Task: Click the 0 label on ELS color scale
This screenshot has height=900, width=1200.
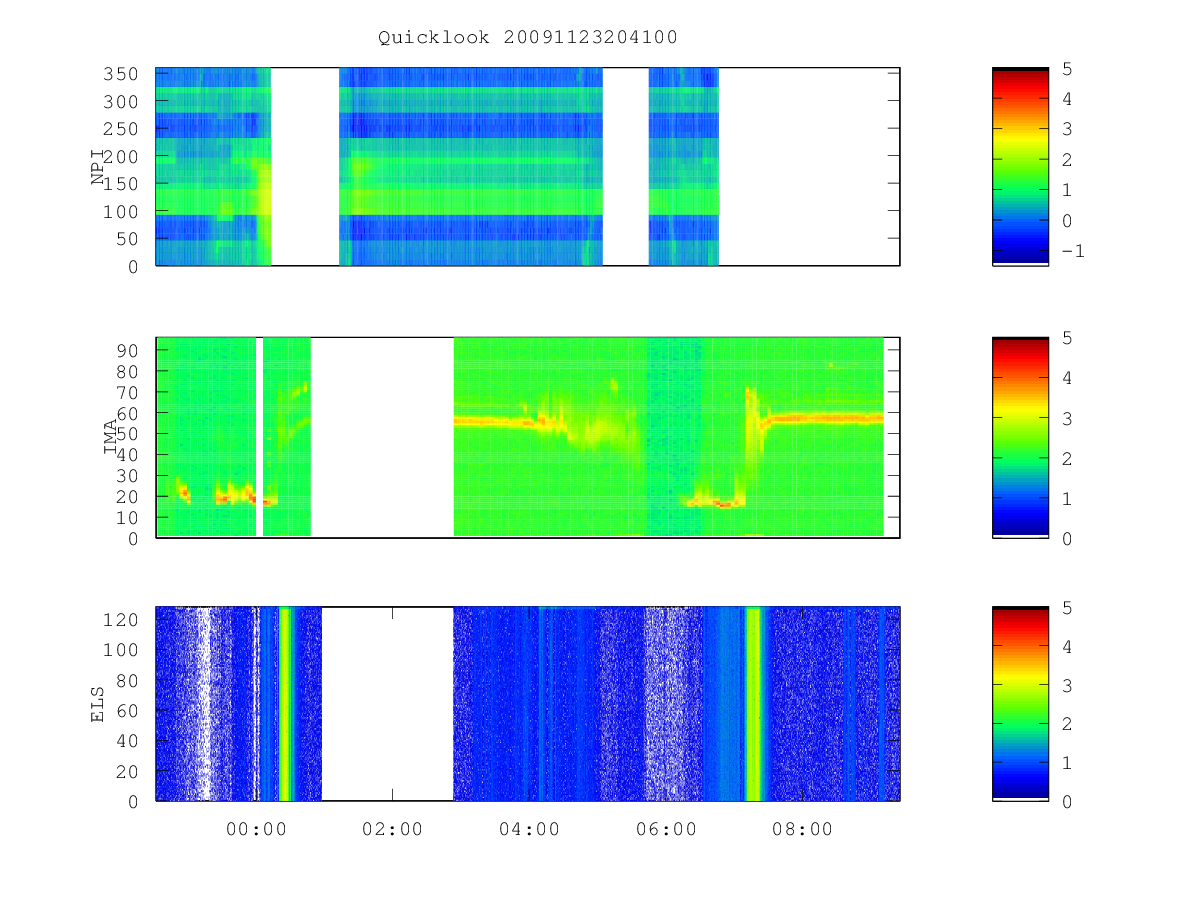Action: point(1067,801)
